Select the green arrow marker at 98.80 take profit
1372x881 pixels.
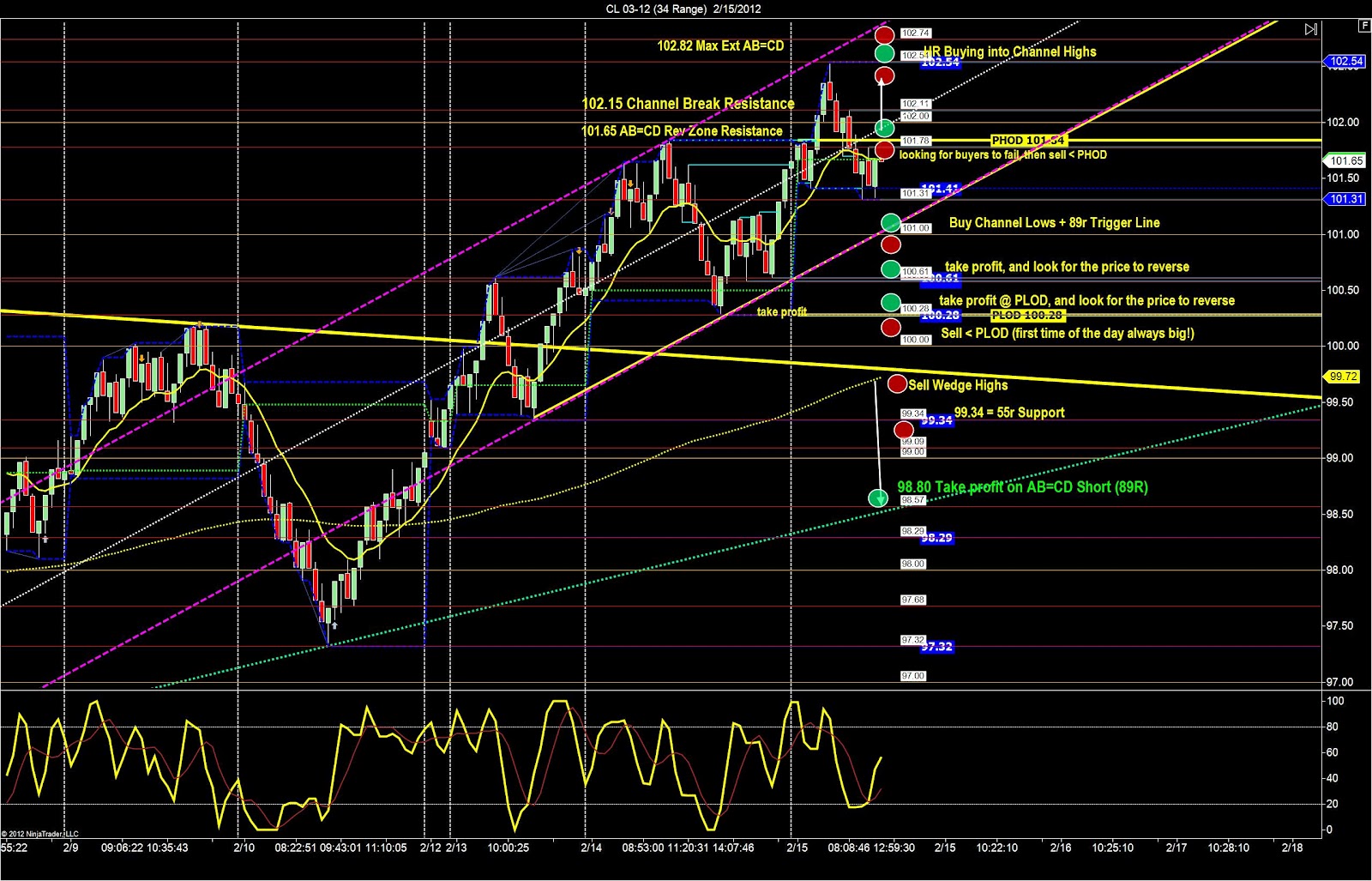point(879,496)
